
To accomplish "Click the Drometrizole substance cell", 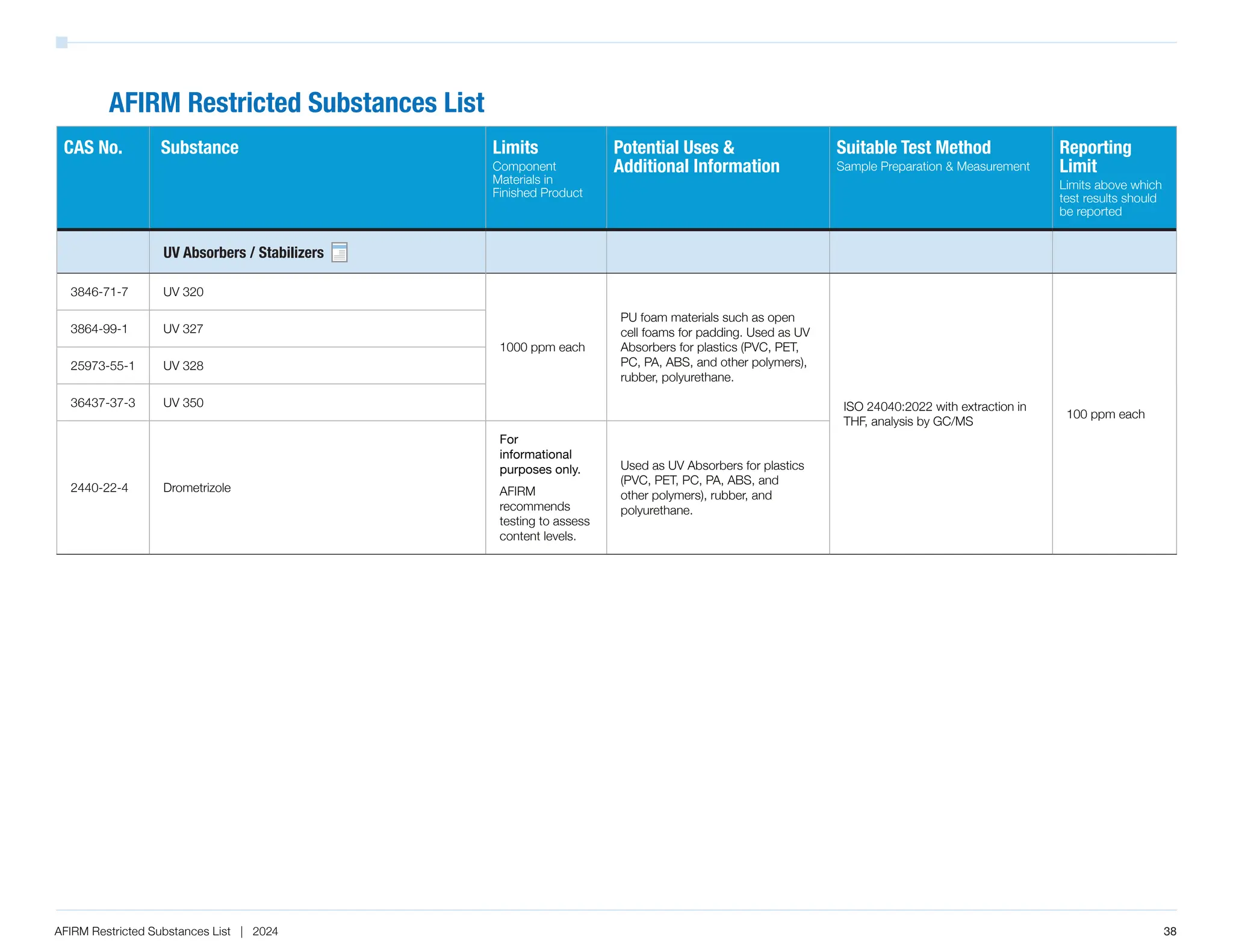I will pyautogui.click(x=197, y=487).
